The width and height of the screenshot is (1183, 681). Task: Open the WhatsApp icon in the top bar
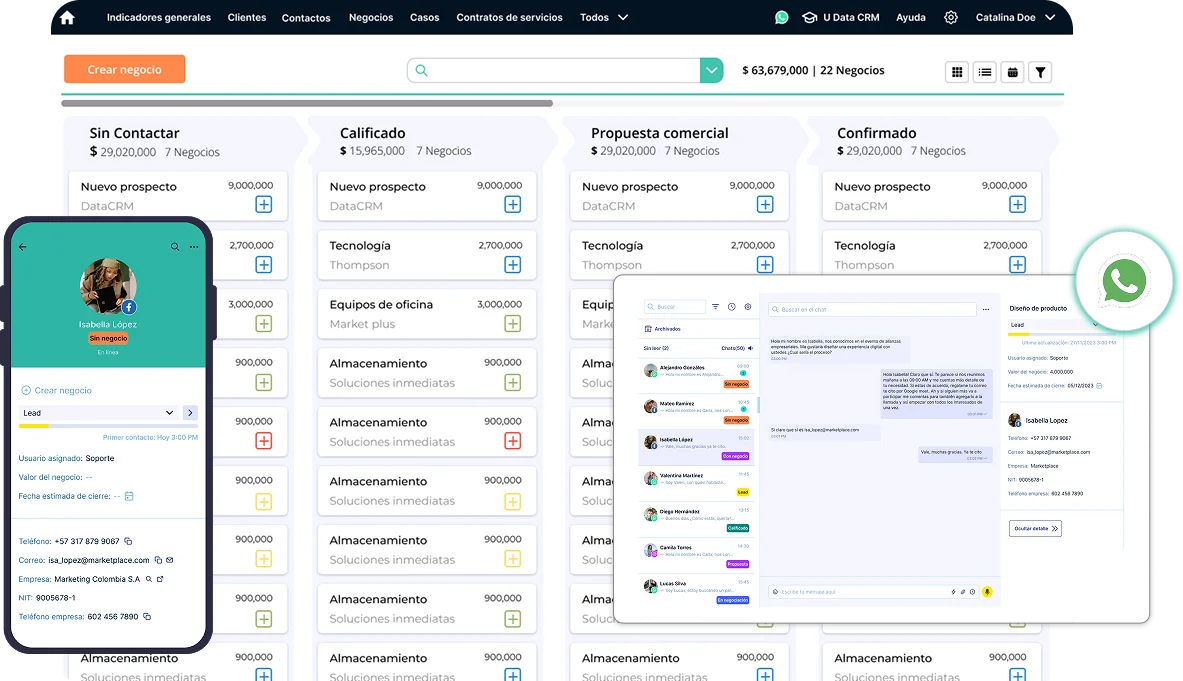pos(780,17)
